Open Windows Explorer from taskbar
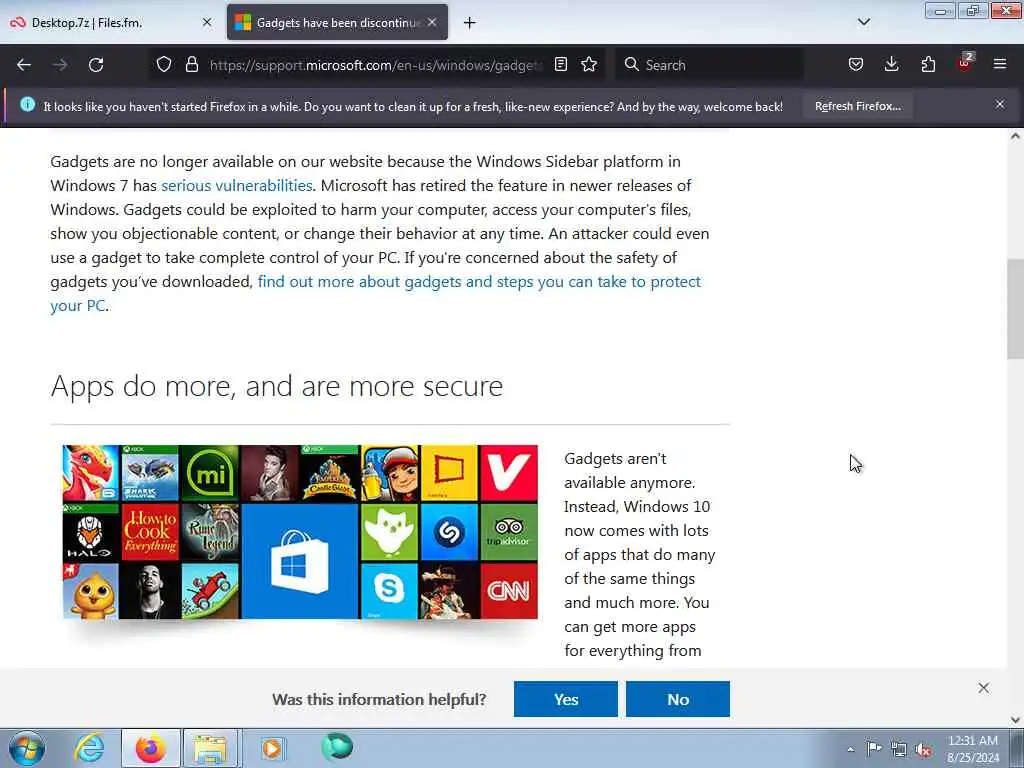The height and width of the screenshot is (768, 1024). point(210,748)
